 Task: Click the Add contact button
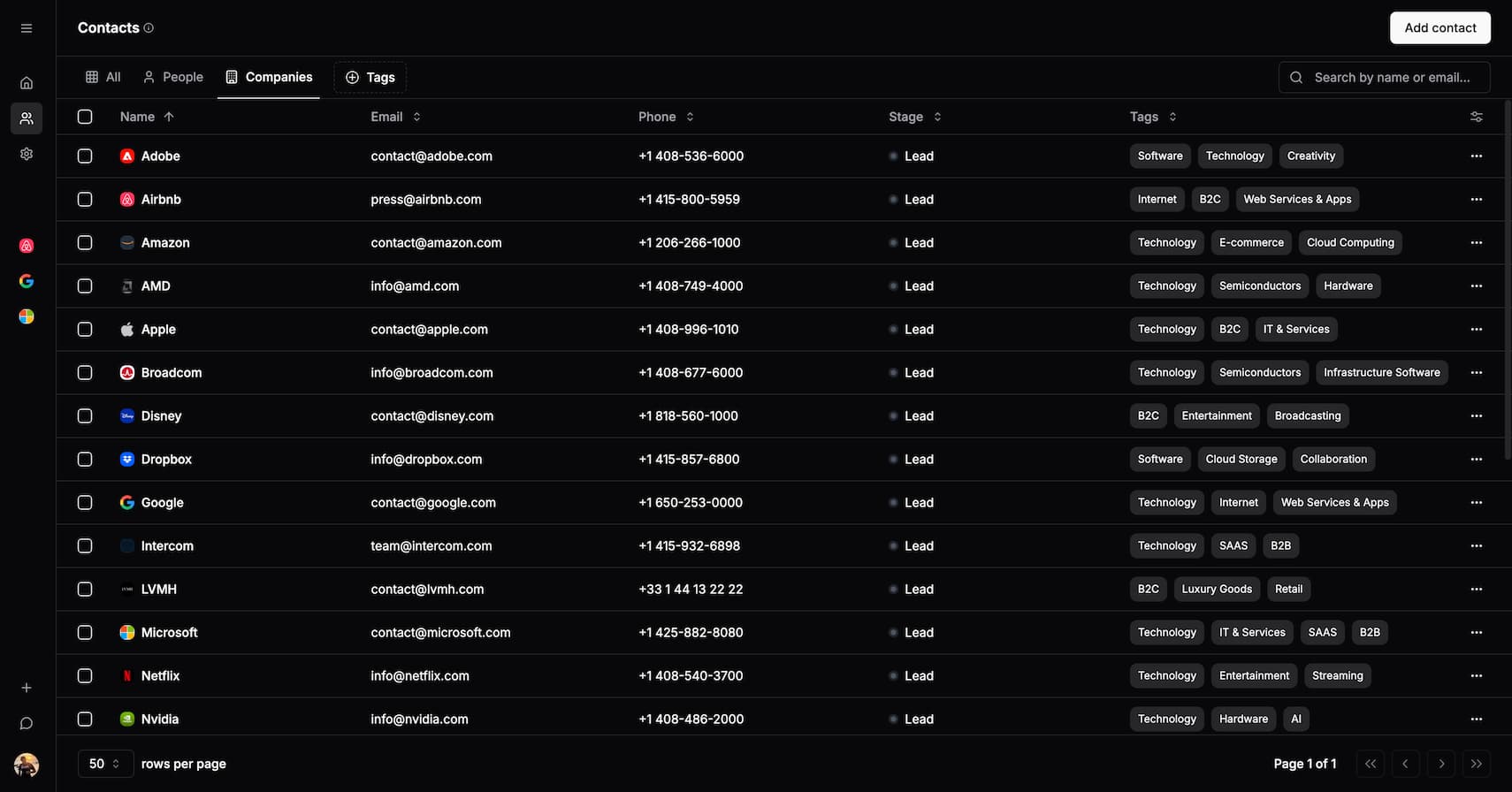tap(1439, 27)
